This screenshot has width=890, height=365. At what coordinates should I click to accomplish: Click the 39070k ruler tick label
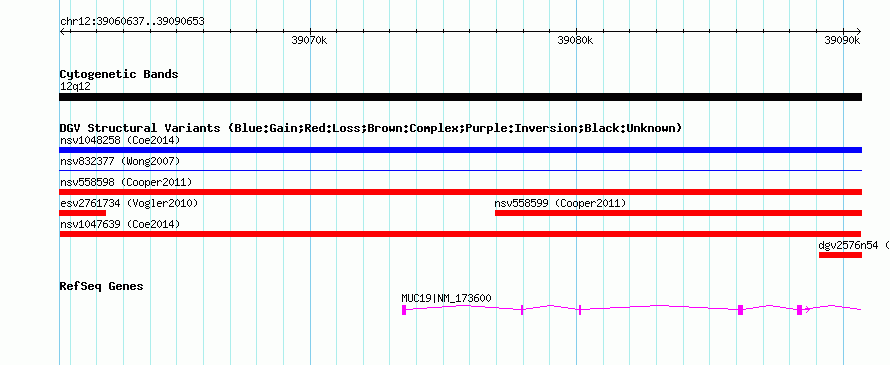click(309, 40)
